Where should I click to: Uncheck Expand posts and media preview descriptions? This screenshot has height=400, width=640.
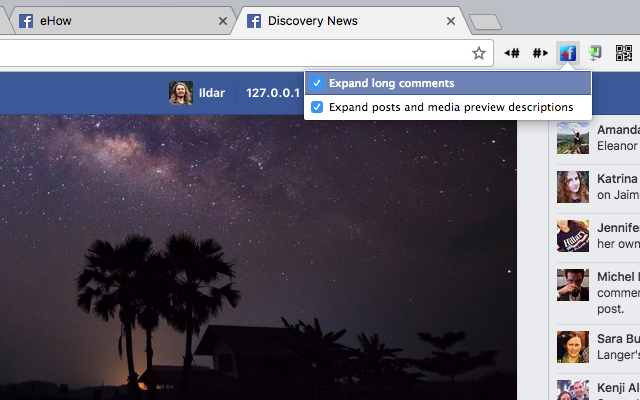317,107
